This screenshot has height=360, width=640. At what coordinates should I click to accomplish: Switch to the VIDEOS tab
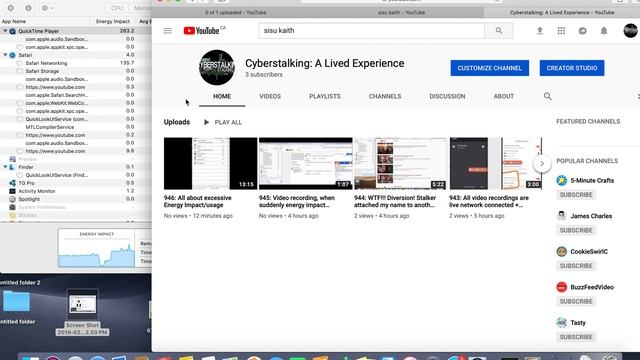point(270,96)
